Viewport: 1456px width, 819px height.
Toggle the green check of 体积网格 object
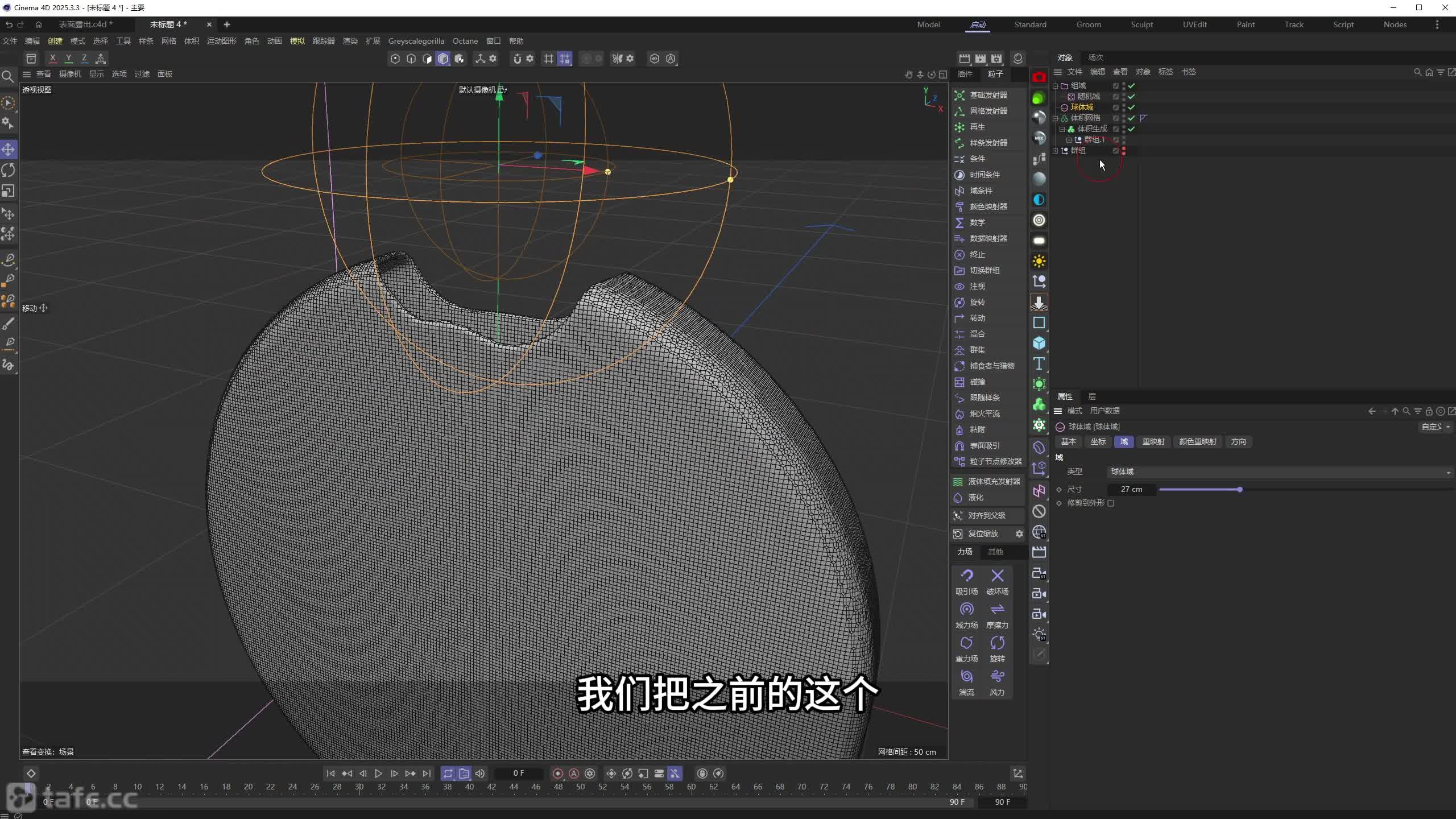pos(1131,118)
